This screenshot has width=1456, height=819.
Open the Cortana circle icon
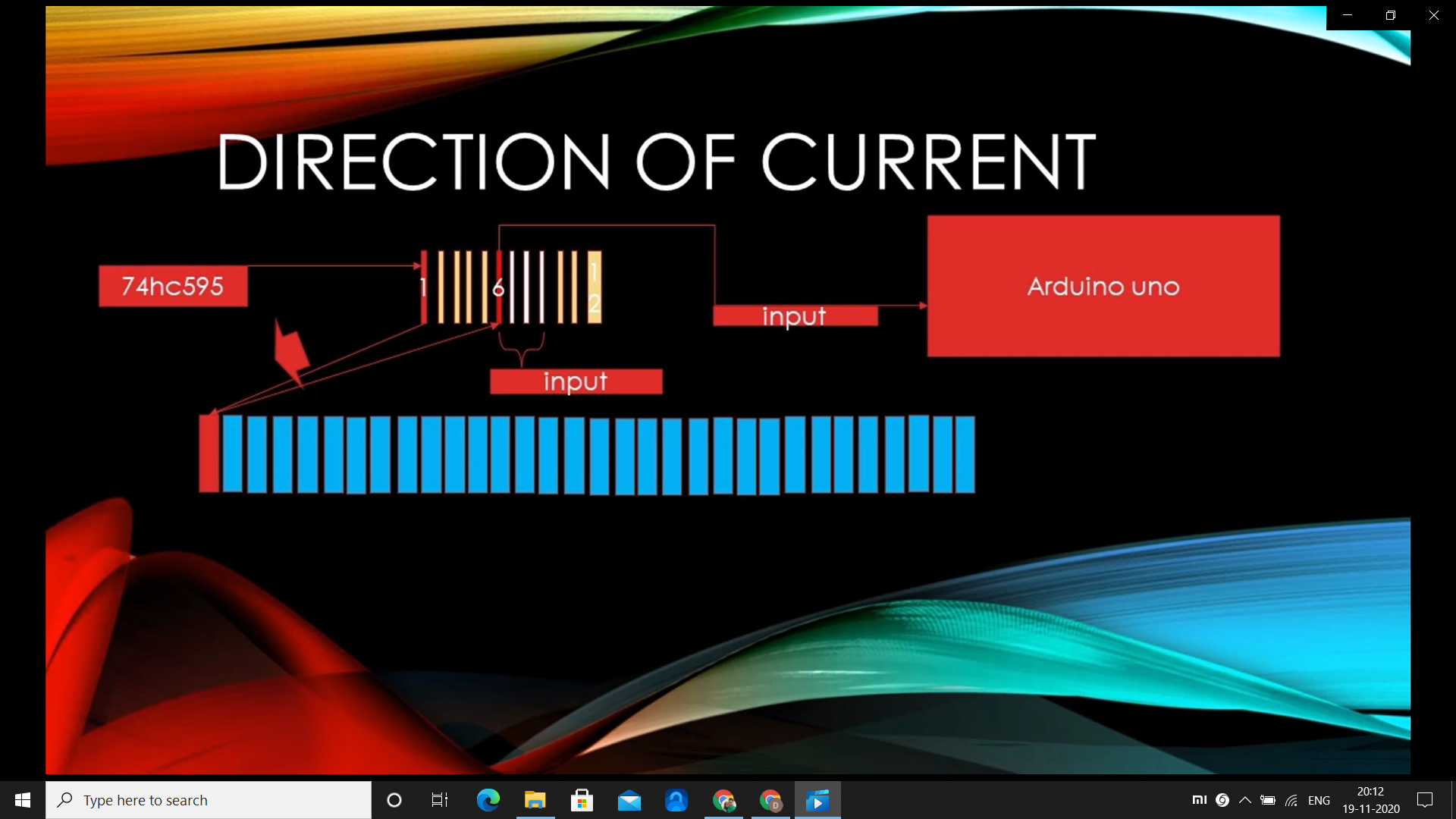tap(394, 800)
